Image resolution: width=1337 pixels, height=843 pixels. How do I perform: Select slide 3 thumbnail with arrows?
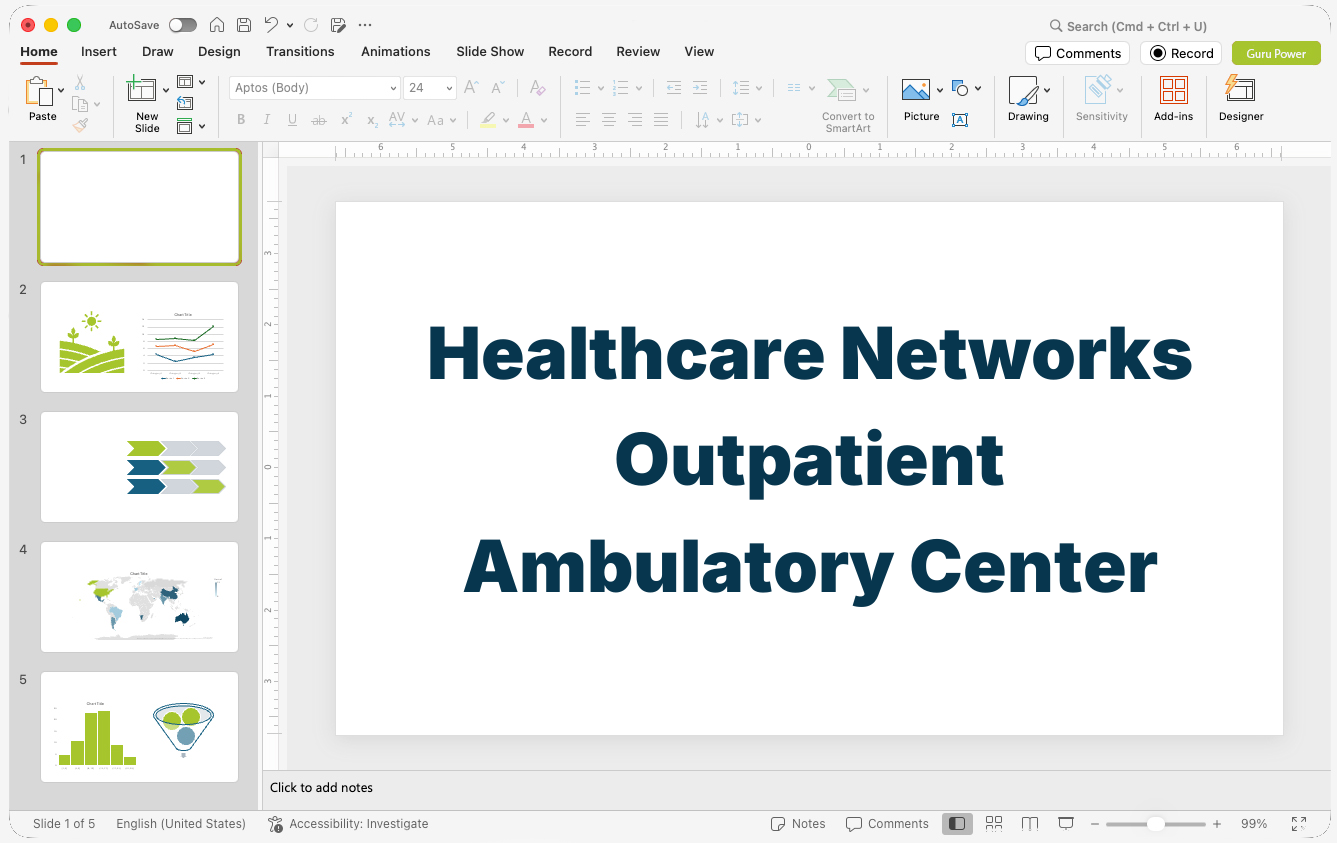click(x=139, y=467)
